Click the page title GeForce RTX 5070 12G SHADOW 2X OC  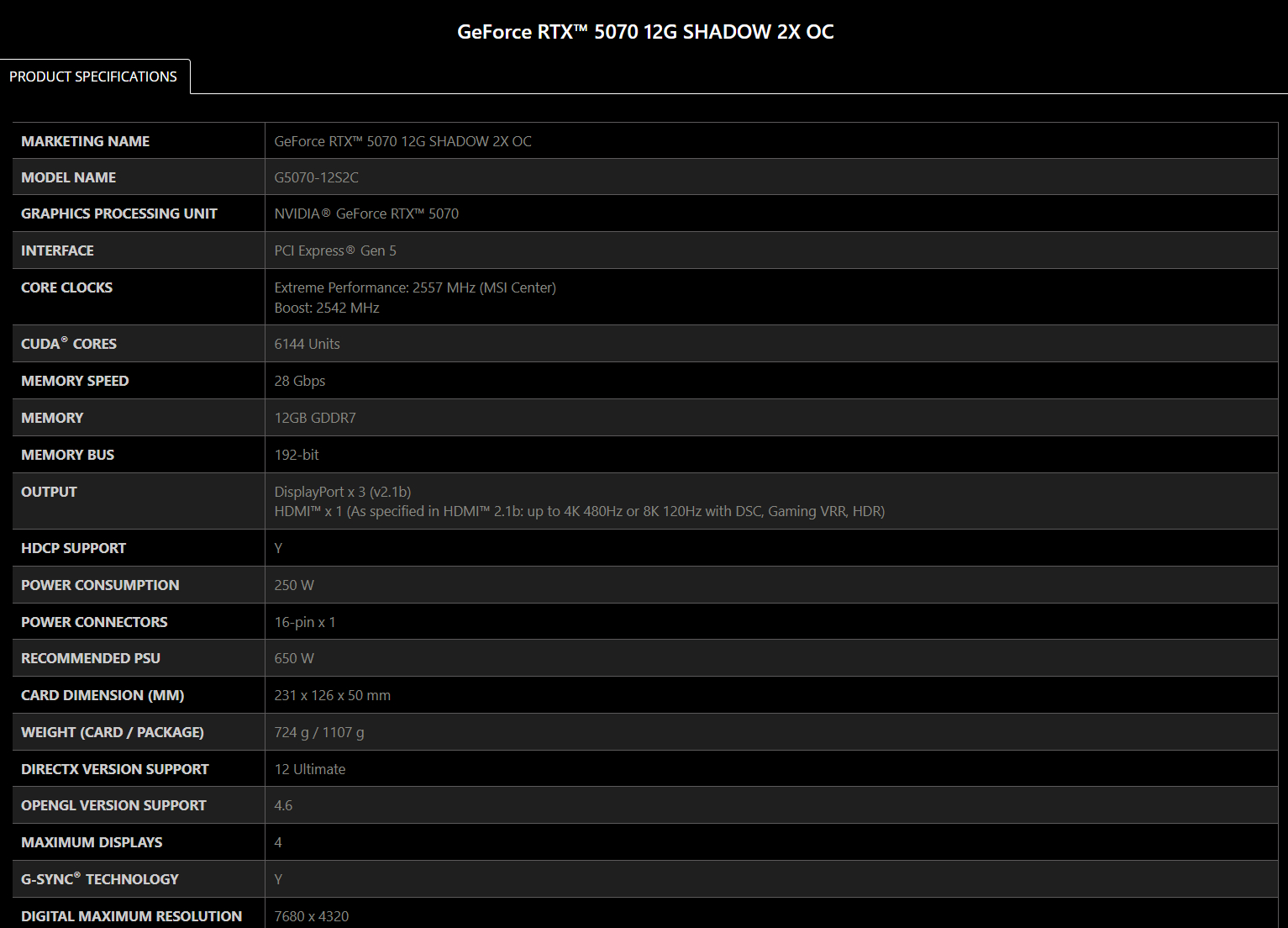tap(645, 32)
